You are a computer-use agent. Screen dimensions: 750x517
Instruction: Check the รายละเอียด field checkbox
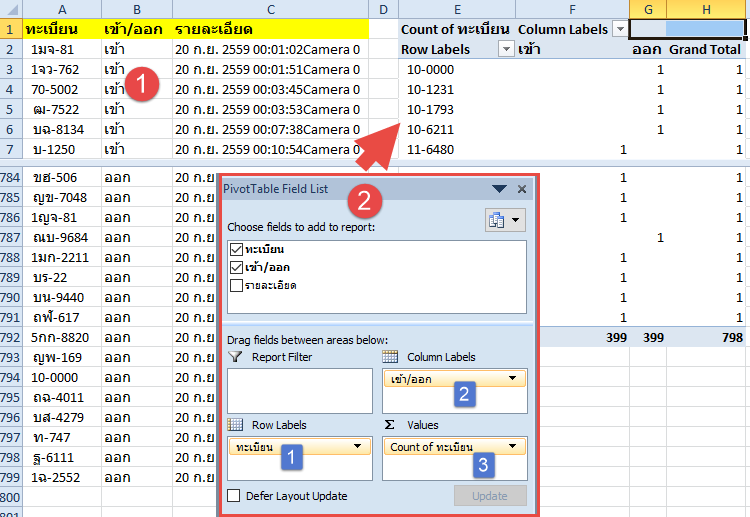(236, 286)
